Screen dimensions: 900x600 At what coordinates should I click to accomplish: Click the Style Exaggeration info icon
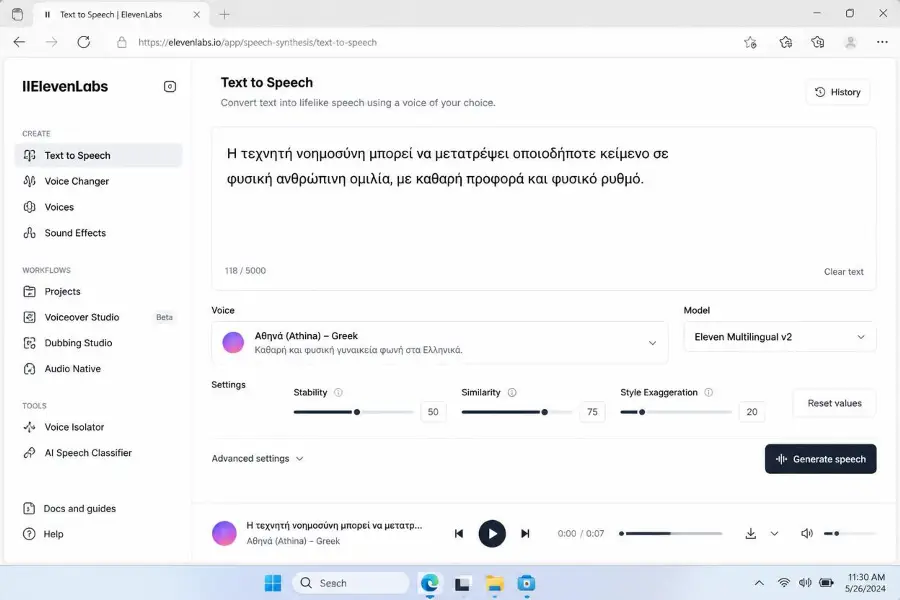[709, 393]
